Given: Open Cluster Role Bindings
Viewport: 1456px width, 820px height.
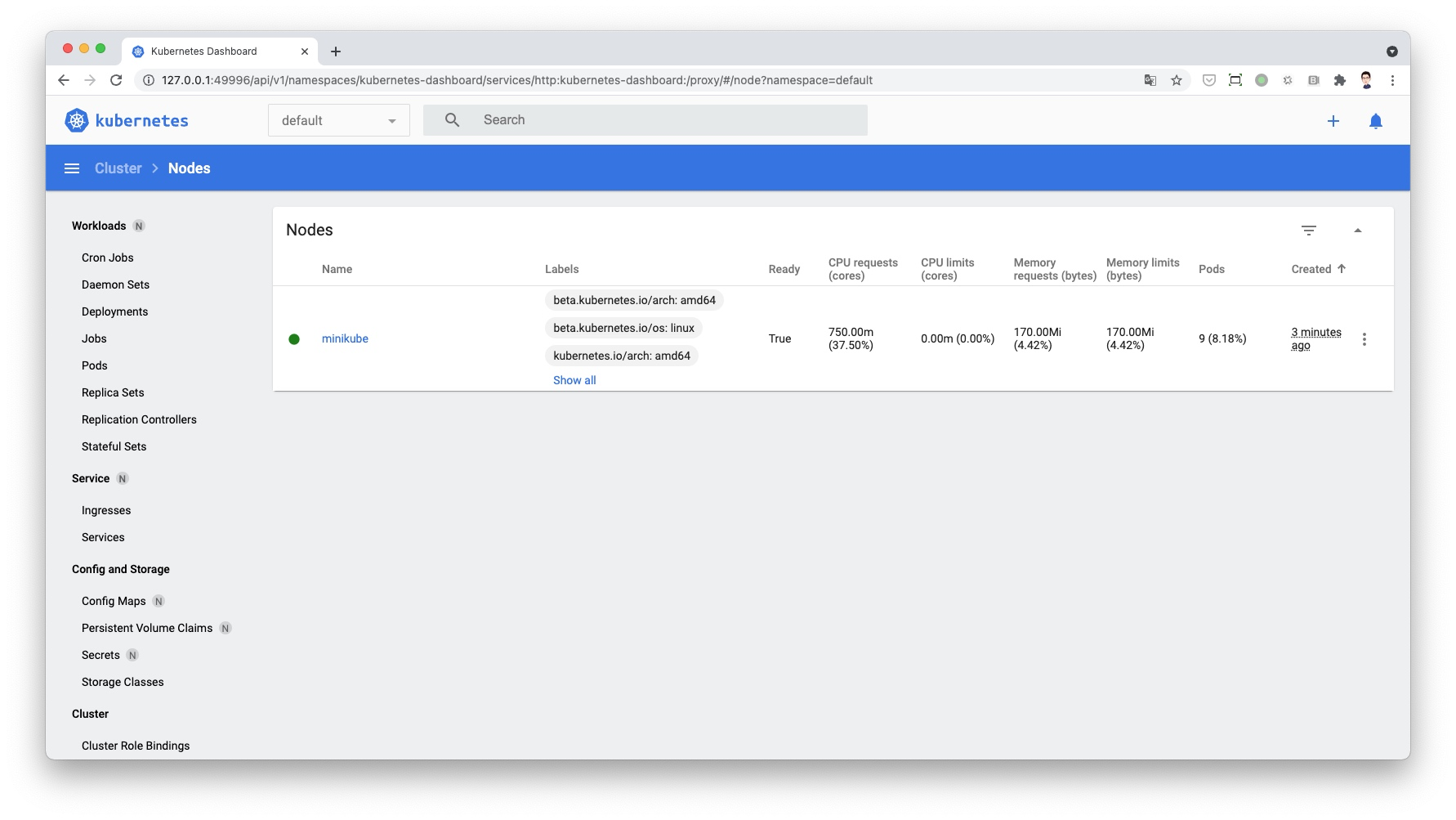Looking at the screenshot, I should (x=136, y=746).
